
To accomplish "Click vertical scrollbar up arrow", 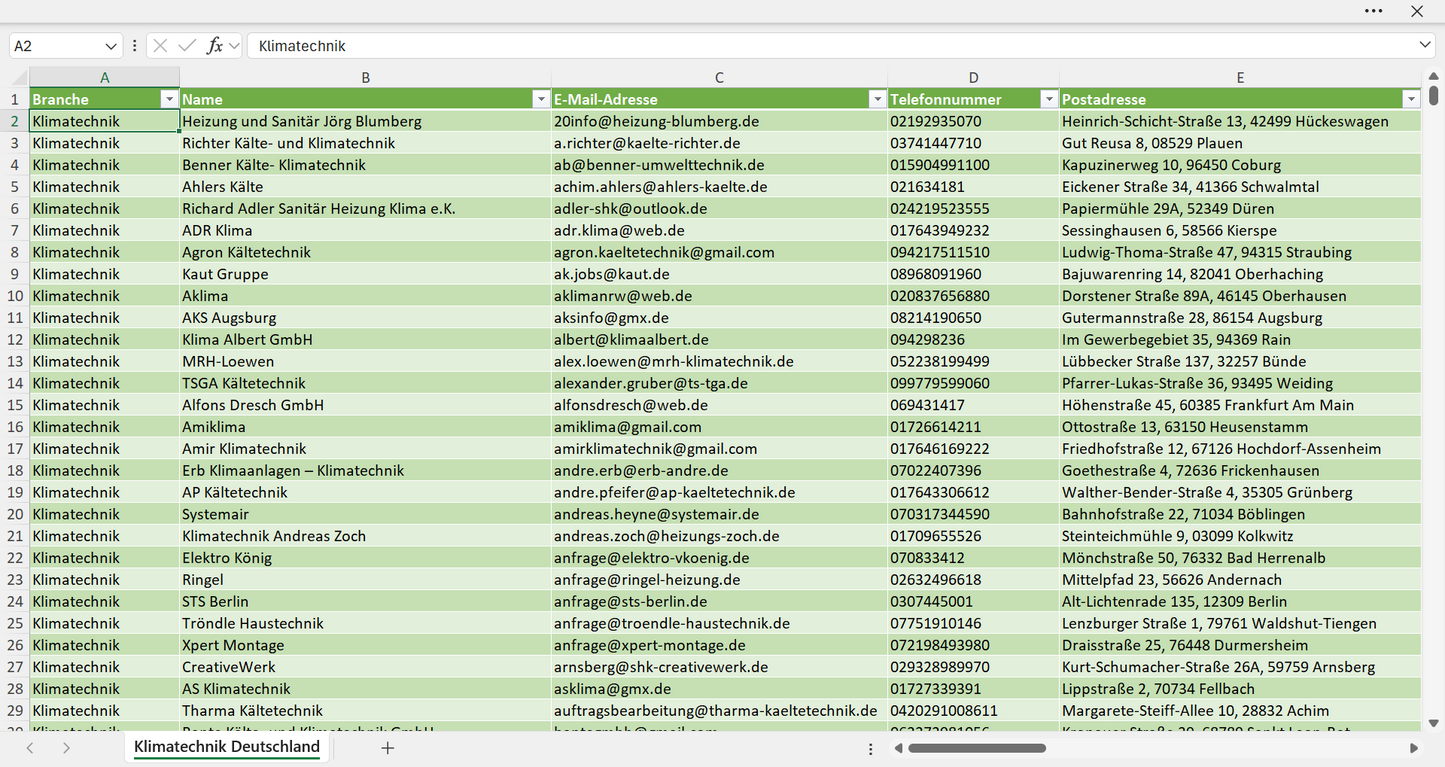I will tap(1434, 75).
